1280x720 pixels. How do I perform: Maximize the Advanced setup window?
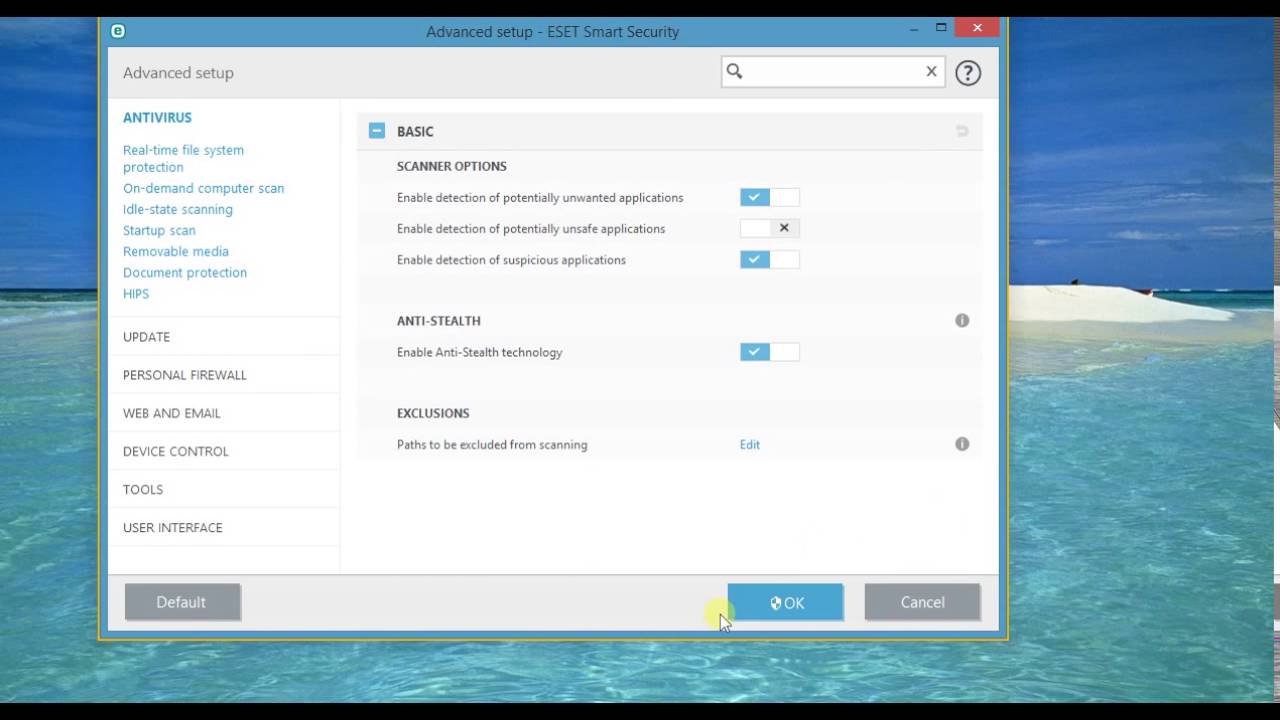point(941,28)
